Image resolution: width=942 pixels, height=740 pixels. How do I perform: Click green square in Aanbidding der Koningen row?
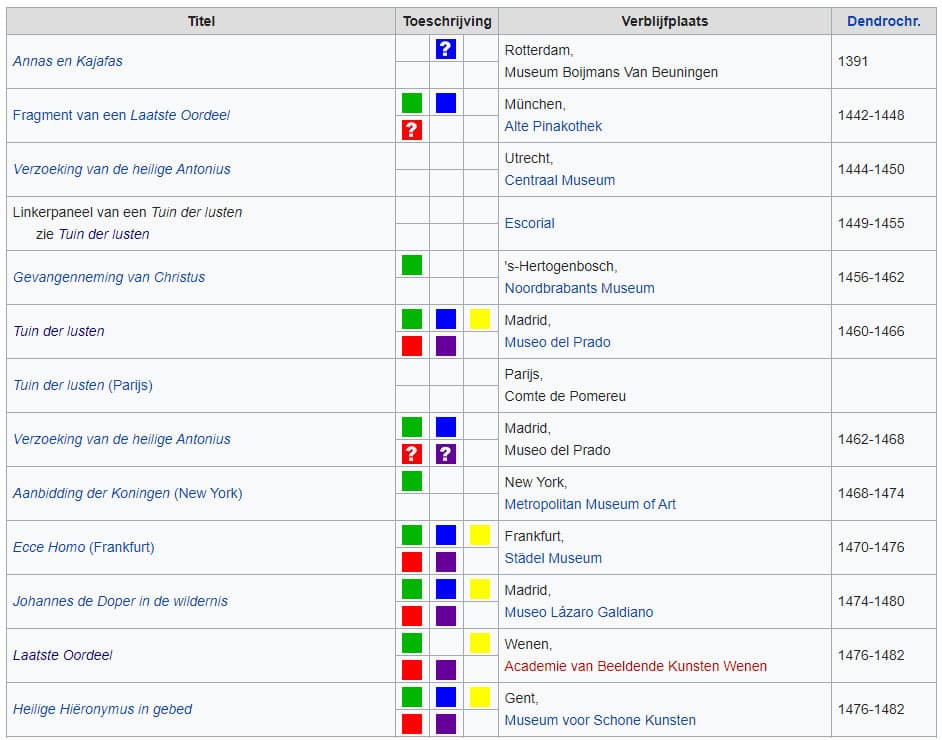412,481
